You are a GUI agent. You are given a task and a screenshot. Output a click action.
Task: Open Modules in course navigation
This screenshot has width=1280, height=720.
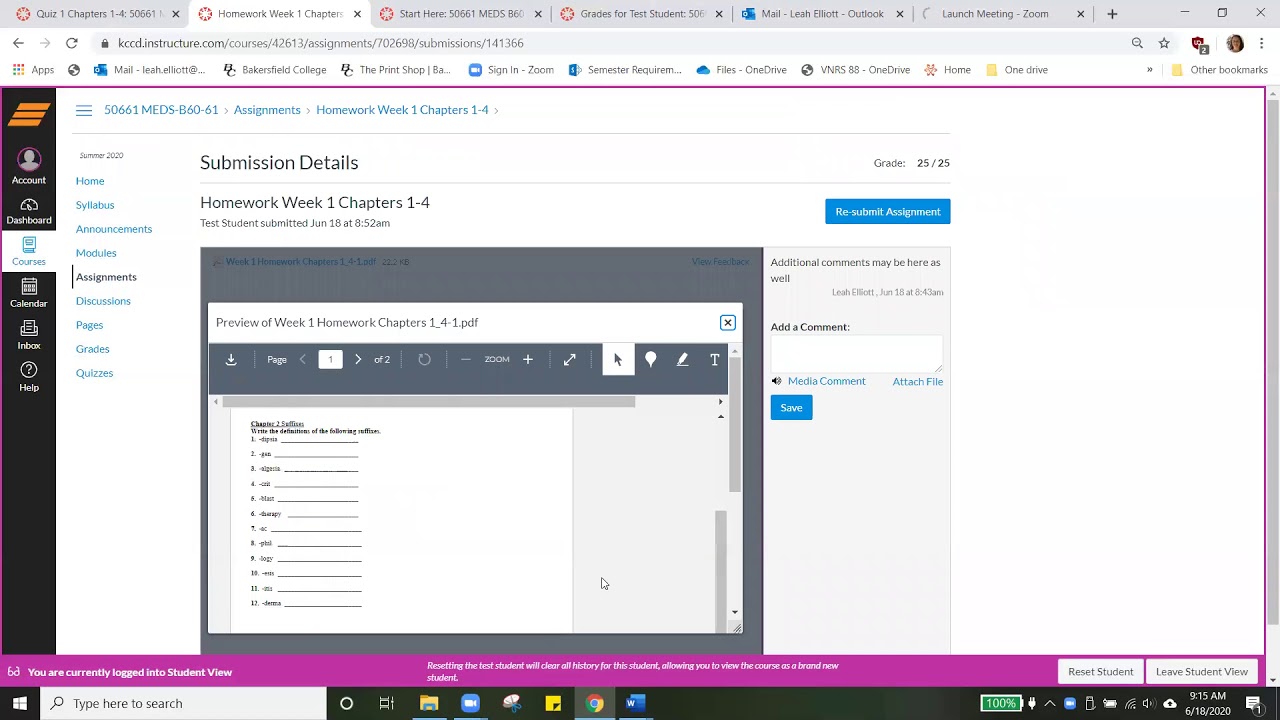click(x=96, y=253)
